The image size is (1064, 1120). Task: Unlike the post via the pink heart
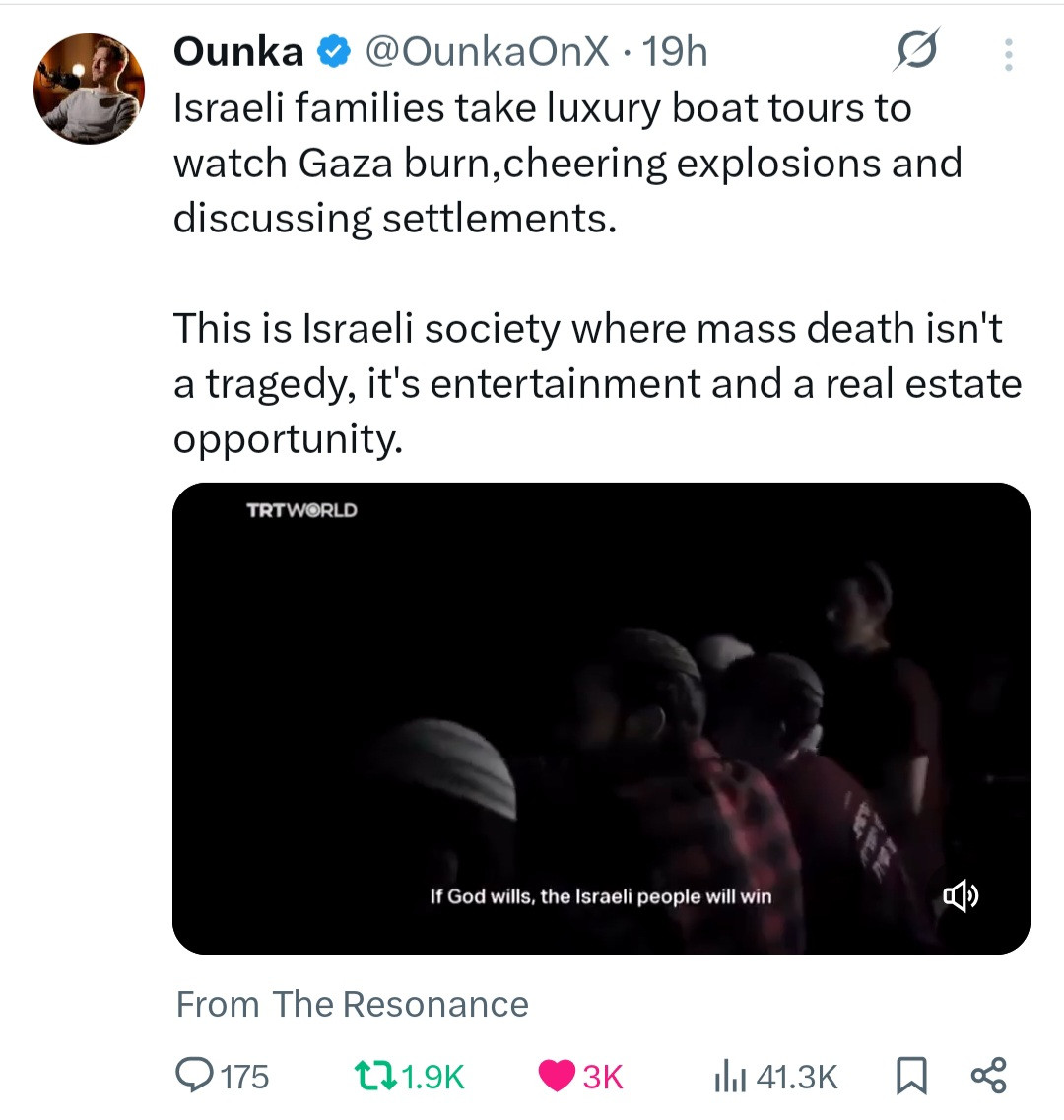pos(558,1076)
